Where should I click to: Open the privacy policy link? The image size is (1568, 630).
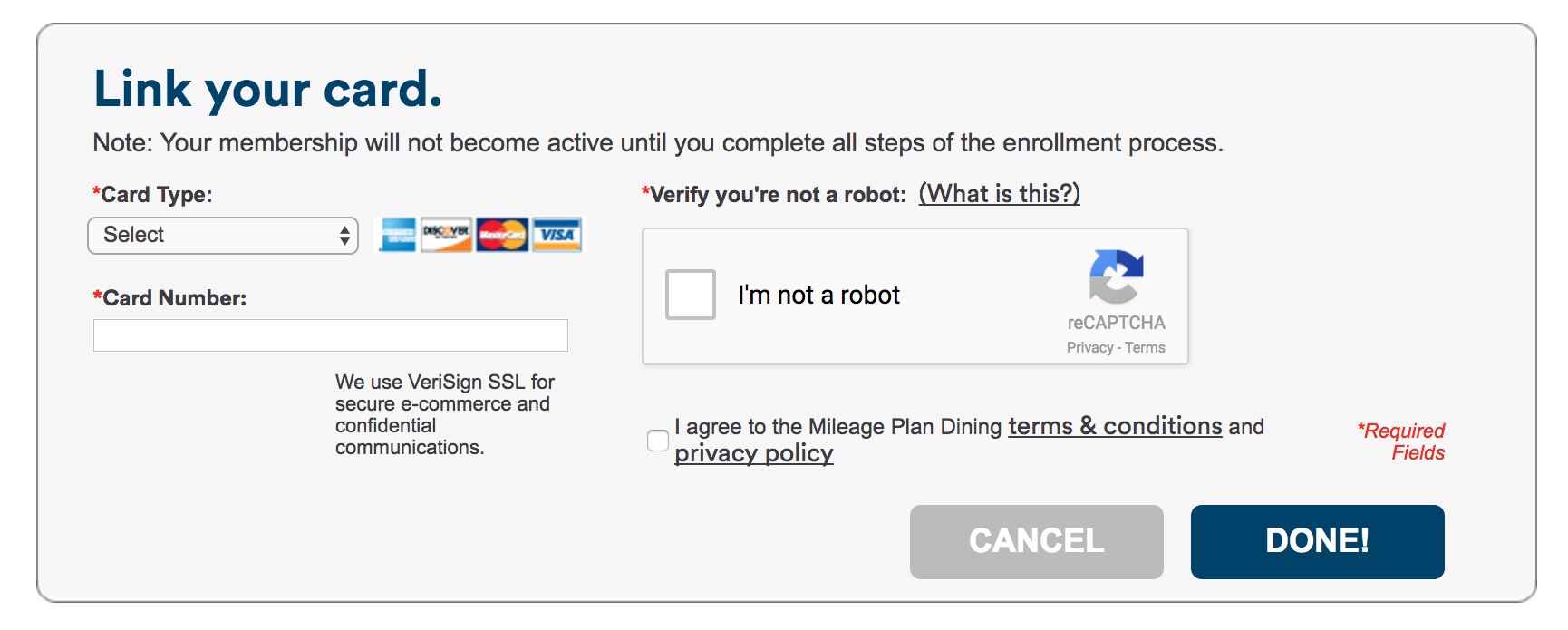click(753, 453)
